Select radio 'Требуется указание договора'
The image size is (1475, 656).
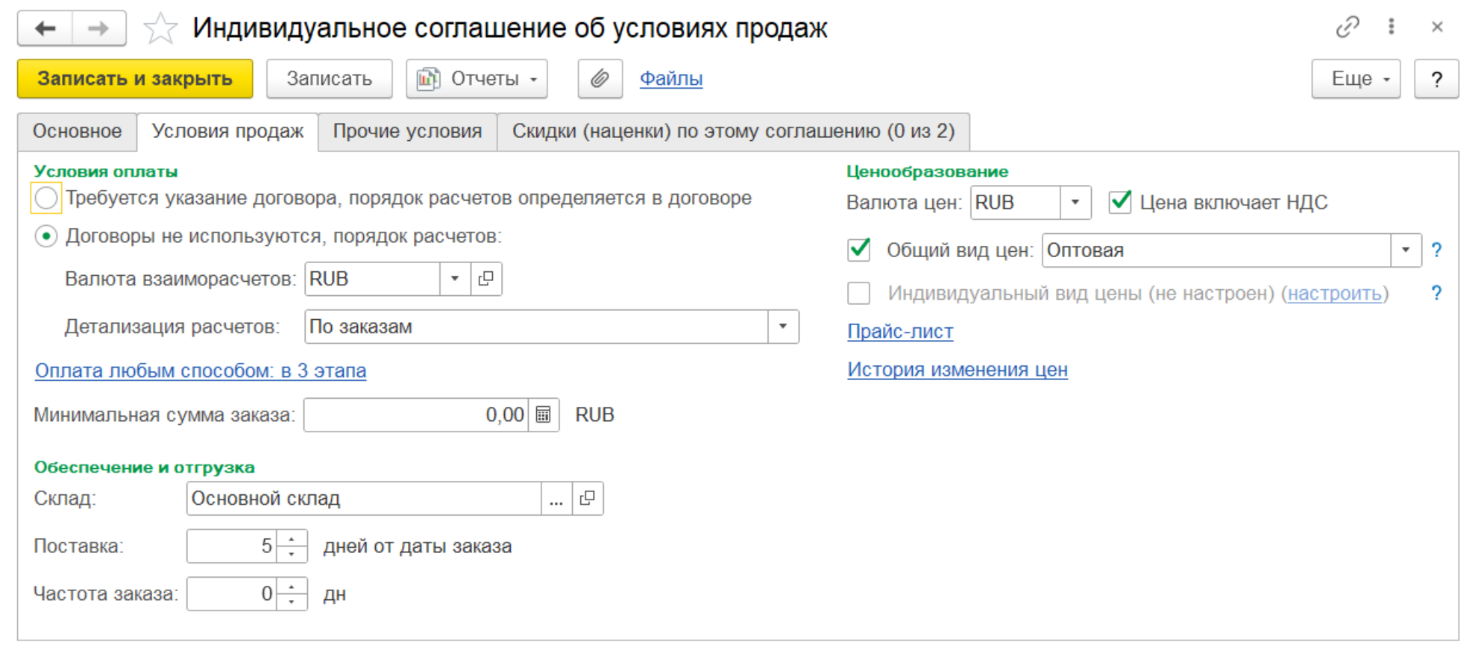coord(46,198)
